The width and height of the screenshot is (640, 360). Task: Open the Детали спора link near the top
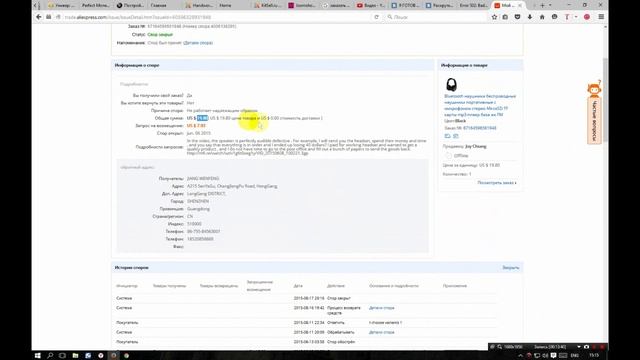pos(198,43)
